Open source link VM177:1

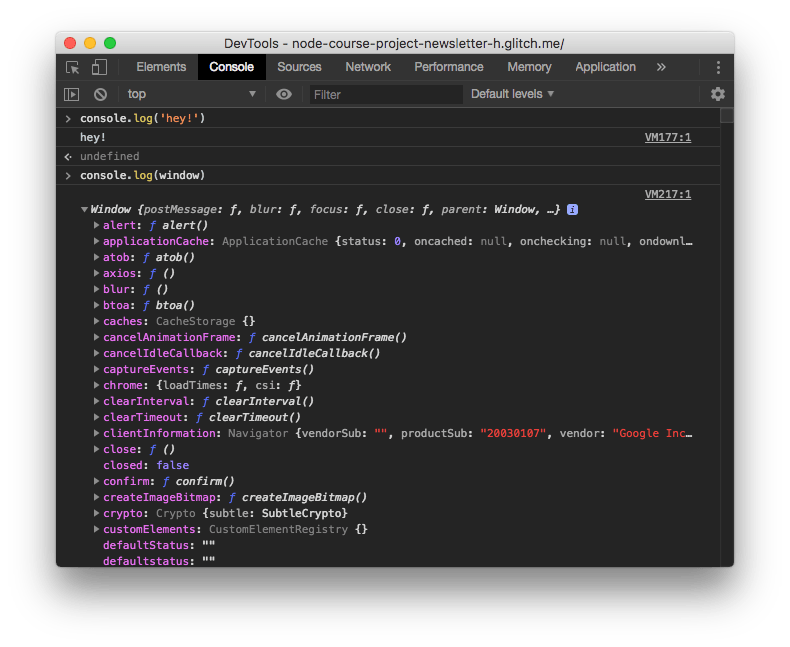coord(668,138)
